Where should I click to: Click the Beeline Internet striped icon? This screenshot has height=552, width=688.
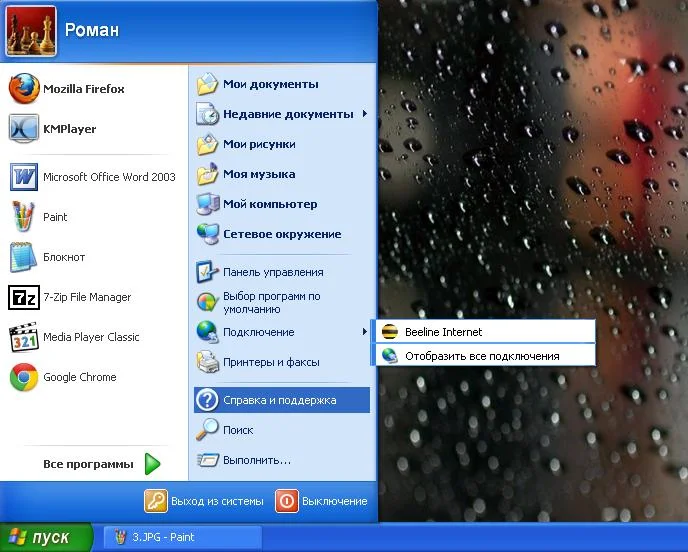pyautogui.click(x=389, y=332)
